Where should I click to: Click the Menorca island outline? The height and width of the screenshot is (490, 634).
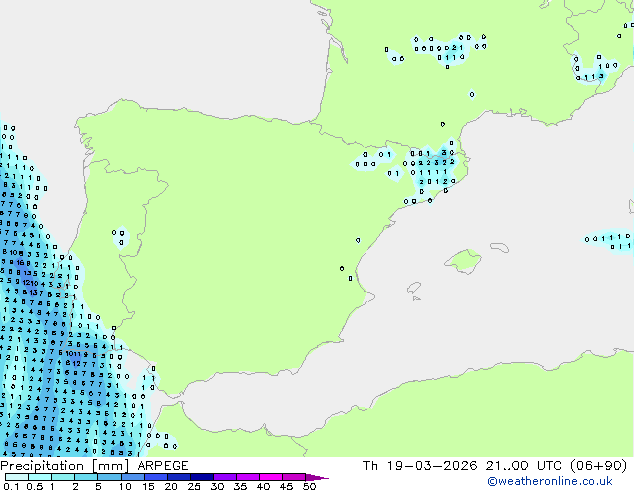500,247
